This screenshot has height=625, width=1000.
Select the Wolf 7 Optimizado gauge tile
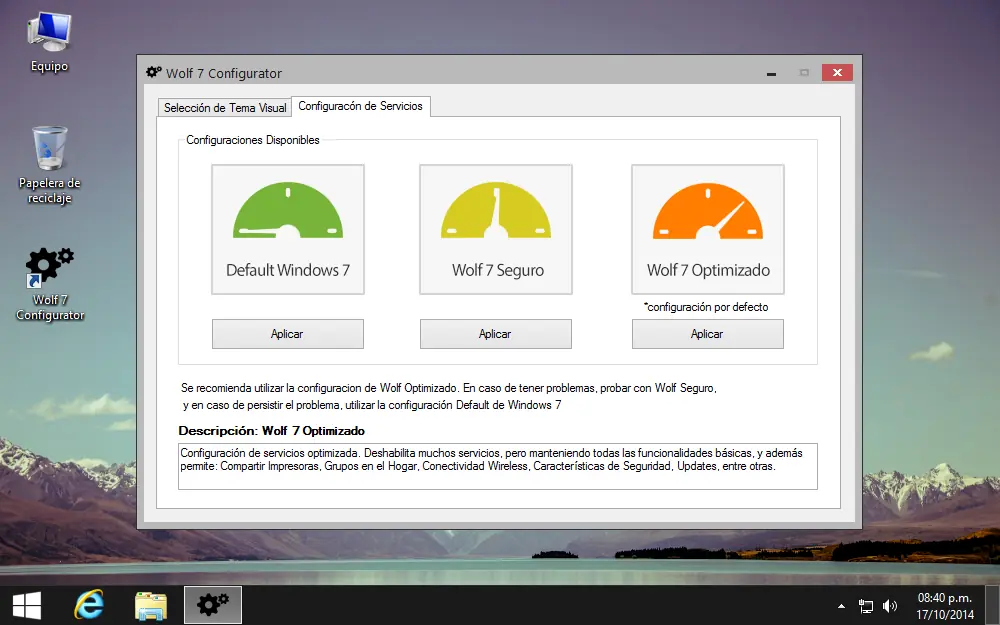click(708, 230)
